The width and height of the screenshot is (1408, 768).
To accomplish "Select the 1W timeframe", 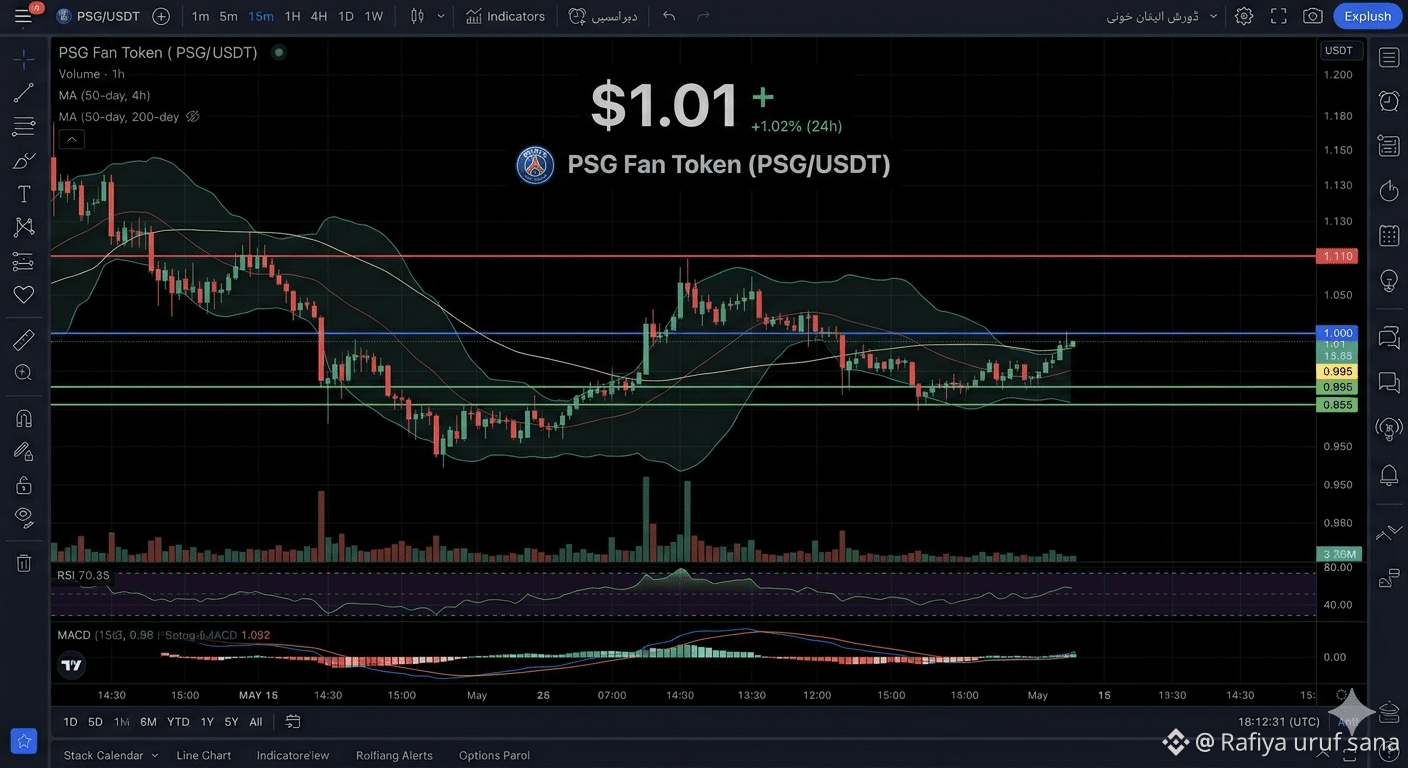I will tap(373, 16).
